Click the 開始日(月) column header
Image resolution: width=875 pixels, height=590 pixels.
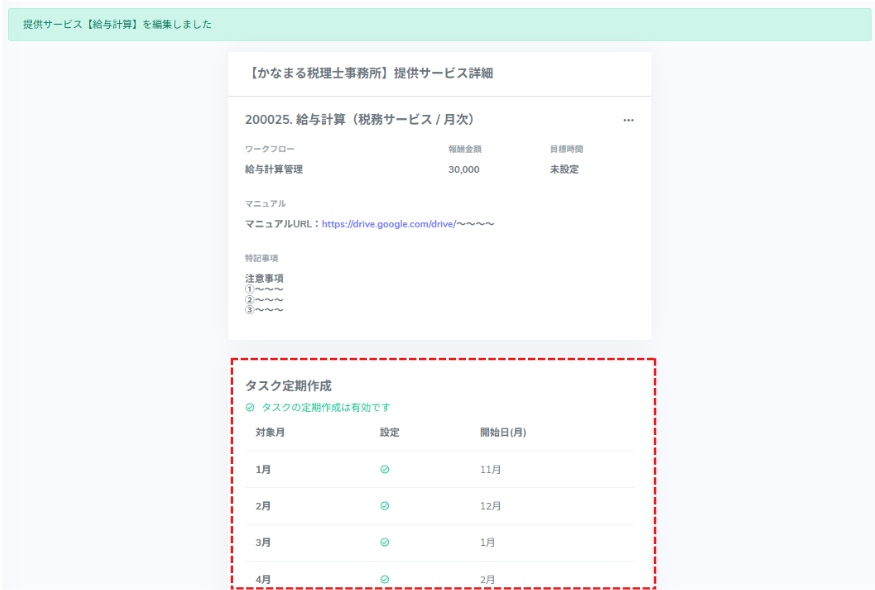tap(503, 432)
